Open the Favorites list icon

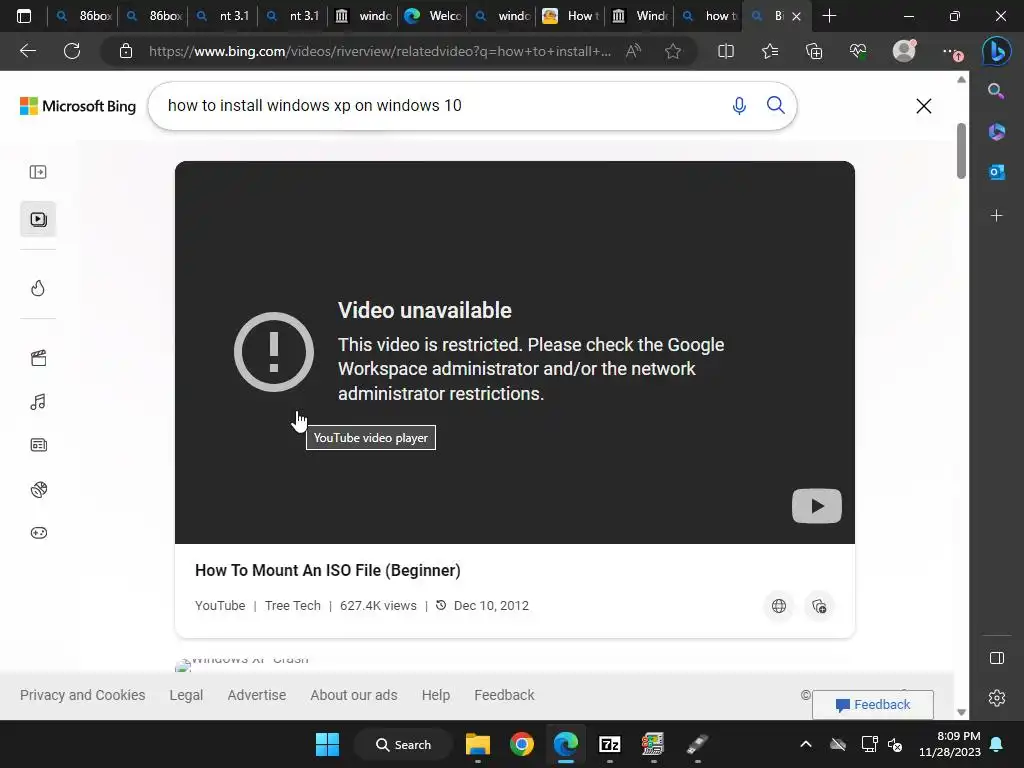coord(770,51)
